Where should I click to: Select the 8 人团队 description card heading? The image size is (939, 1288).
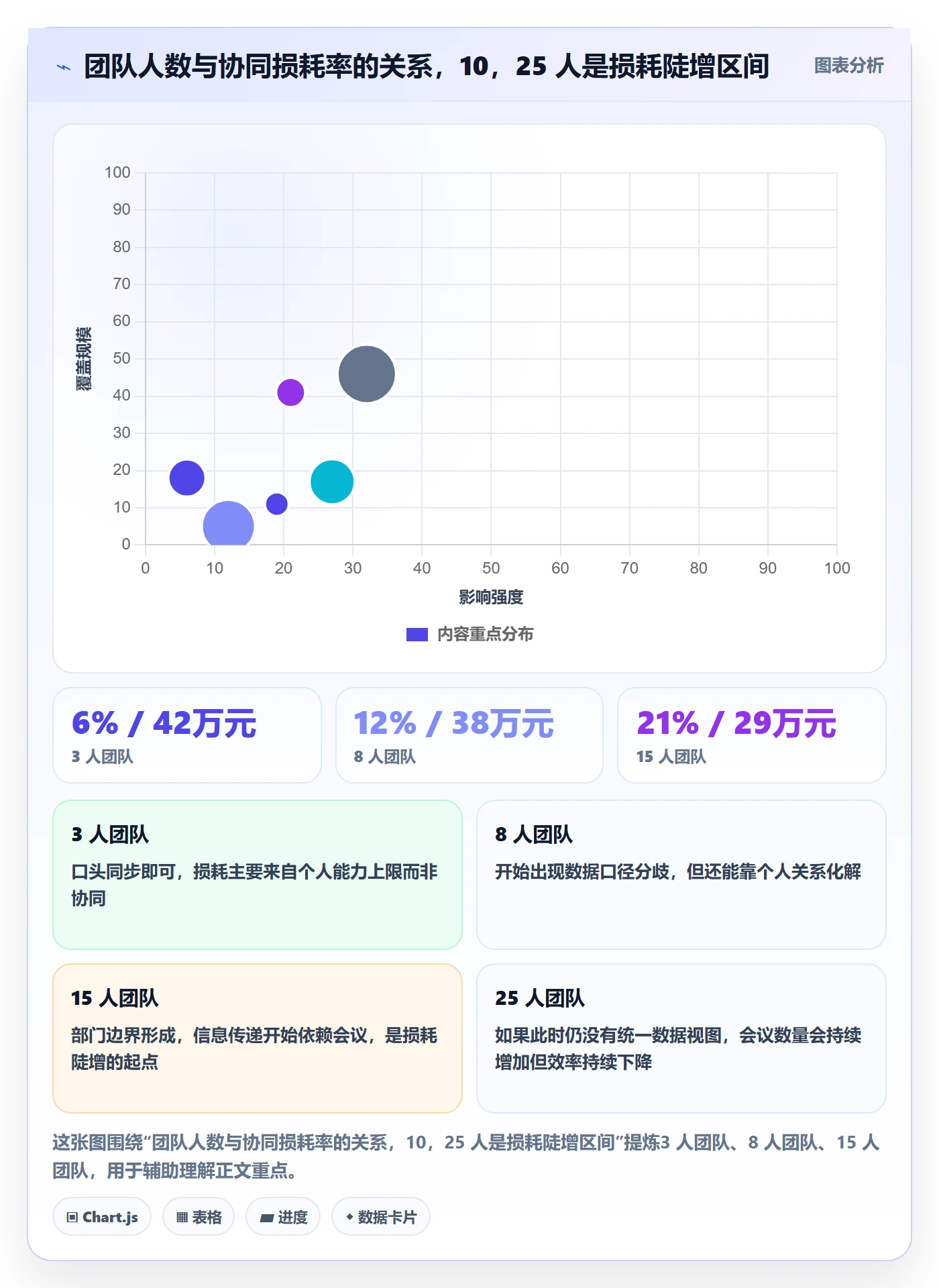point(534,835)
